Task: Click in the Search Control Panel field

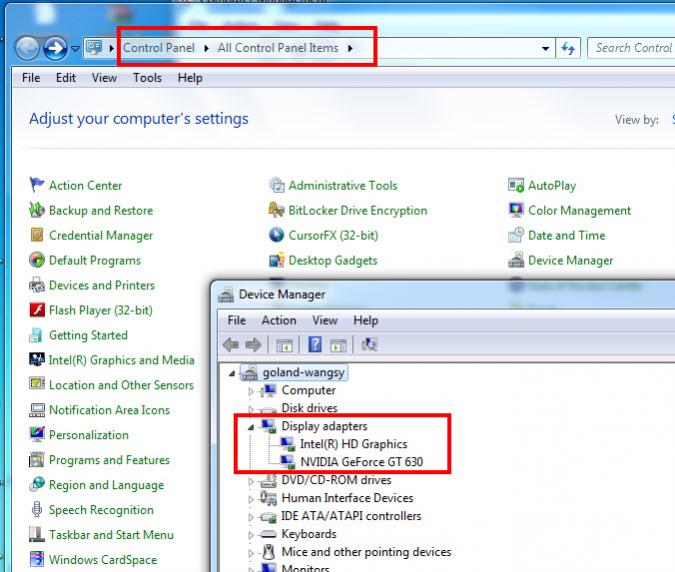Action: click(631, 48)
